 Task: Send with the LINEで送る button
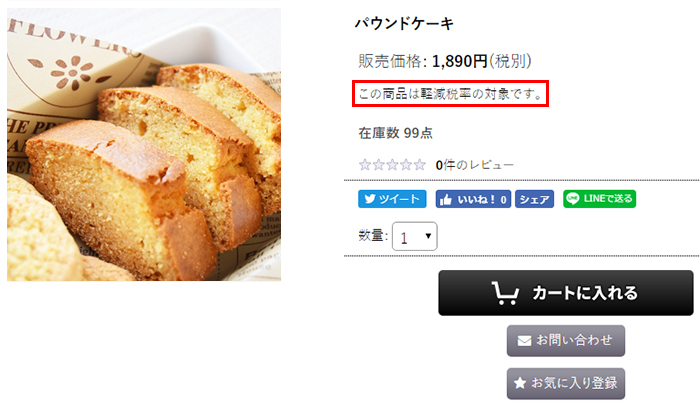(600, 199)
